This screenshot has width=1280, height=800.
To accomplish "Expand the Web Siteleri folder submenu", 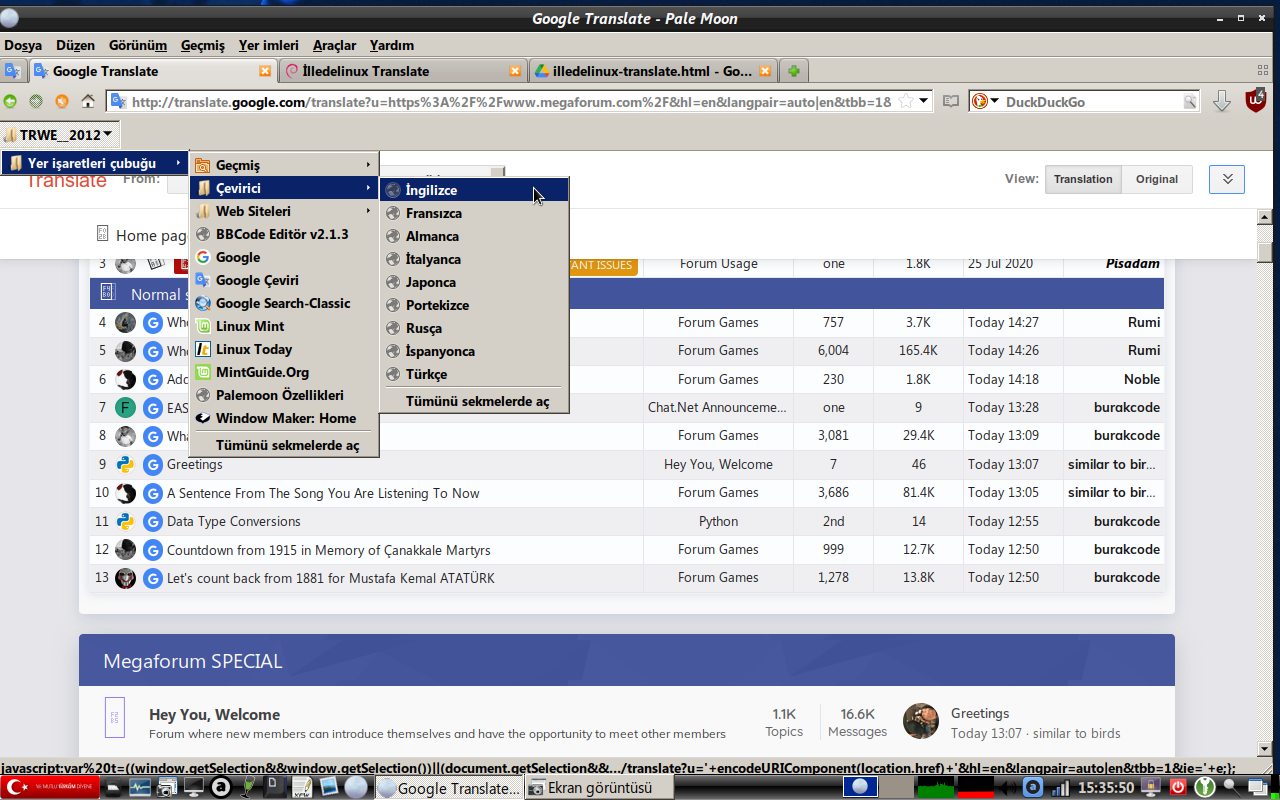I will [x=284, y=211].
